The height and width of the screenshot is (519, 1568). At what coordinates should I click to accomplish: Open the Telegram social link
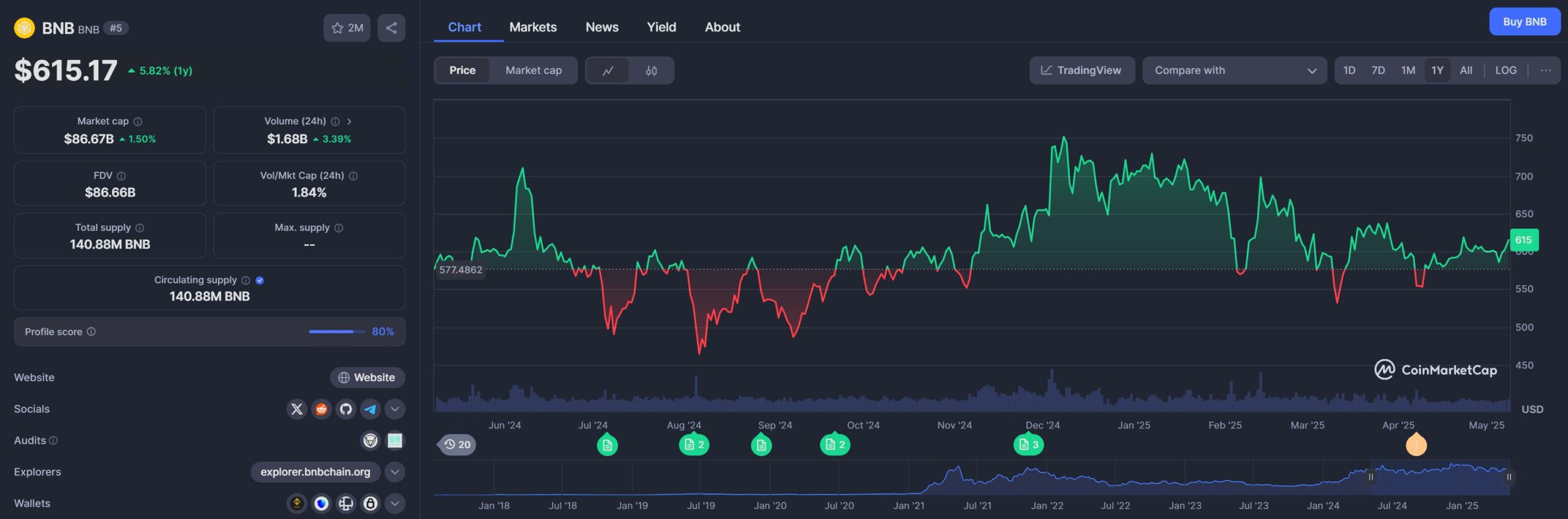371,409
